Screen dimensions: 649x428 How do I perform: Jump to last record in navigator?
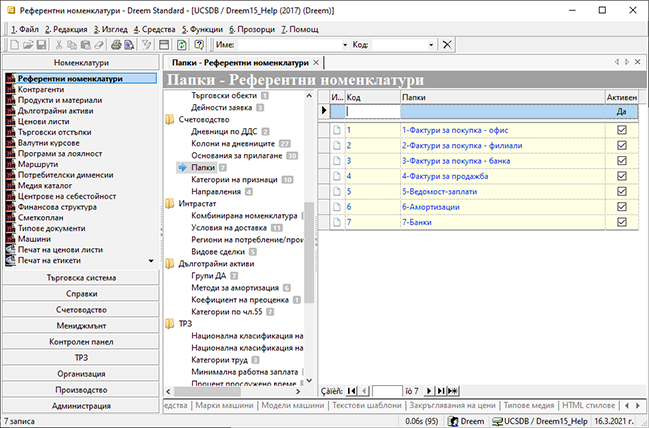pos(442,390)
